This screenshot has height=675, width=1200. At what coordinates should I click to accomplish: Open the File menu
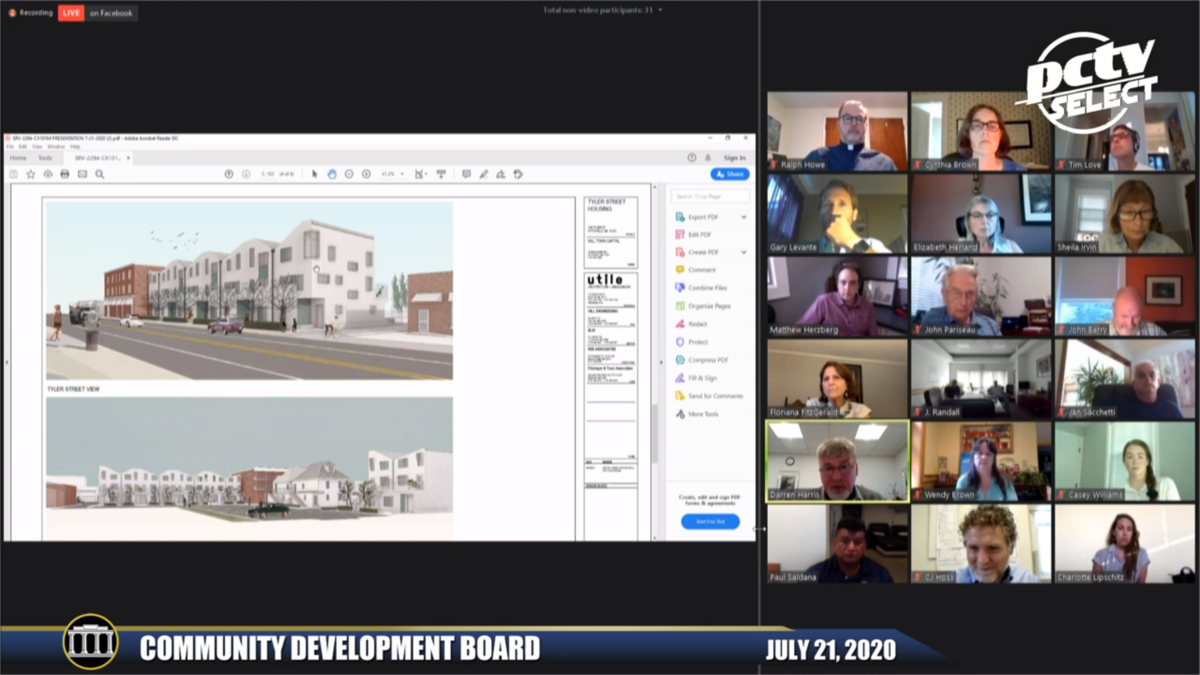click(x=10, y=146)
